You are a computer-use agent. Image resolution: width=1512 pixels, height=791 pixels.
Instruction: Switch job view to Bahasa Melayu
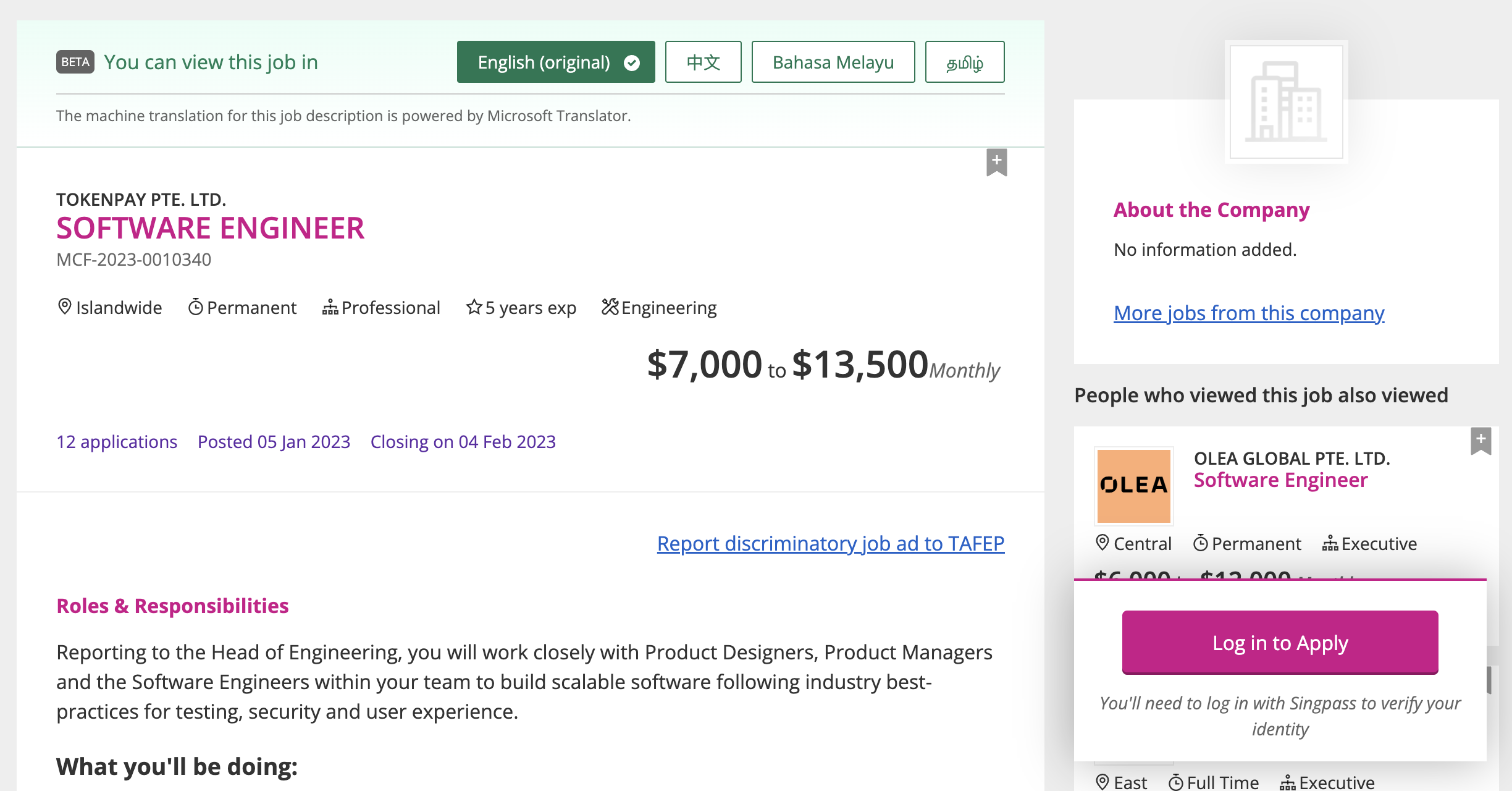click(x=833, y=62)
